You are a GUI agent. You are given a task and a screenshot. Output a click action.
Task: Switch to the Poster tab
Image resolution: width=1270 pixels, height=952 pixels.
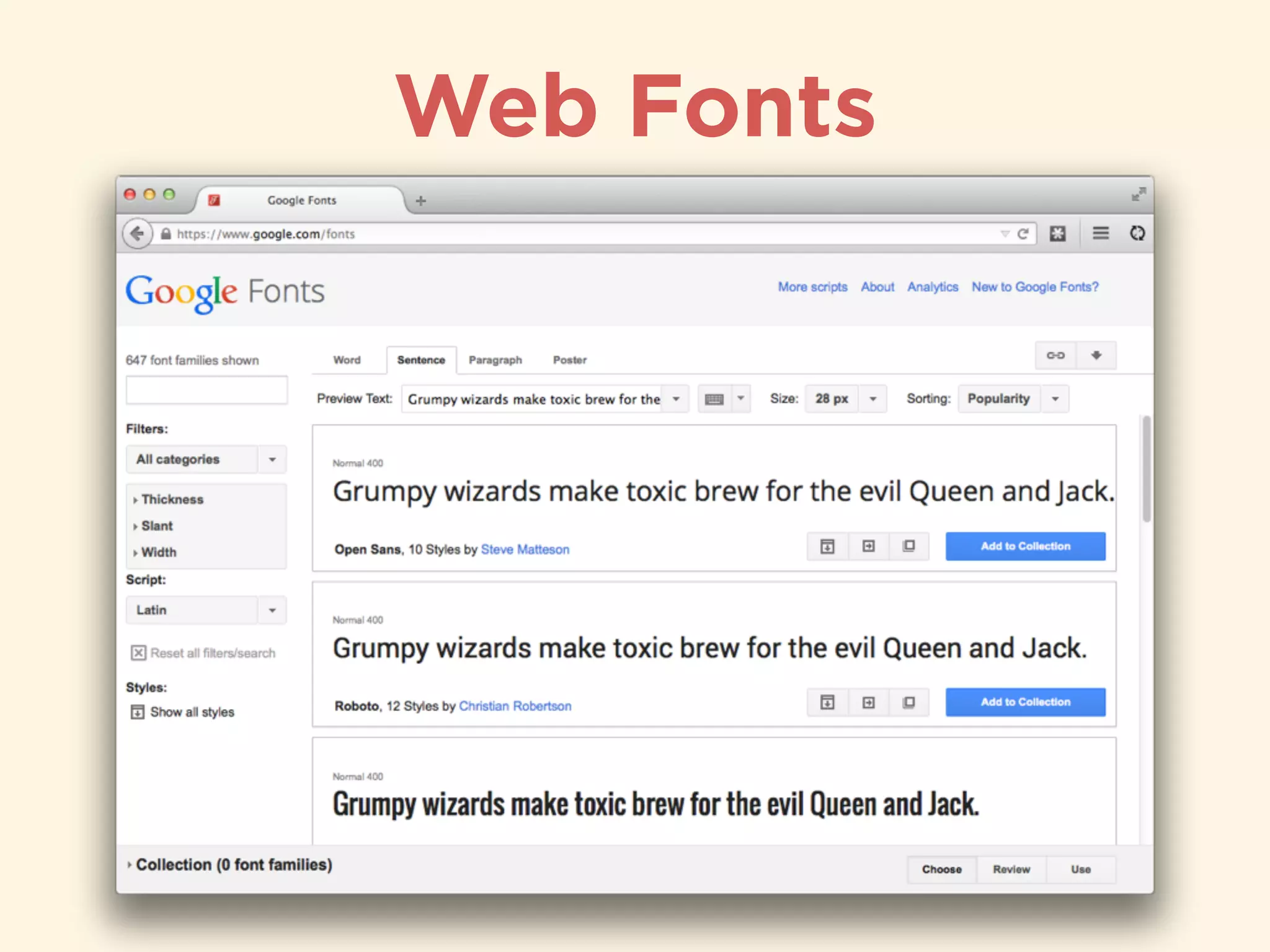(x=570, y=360)
